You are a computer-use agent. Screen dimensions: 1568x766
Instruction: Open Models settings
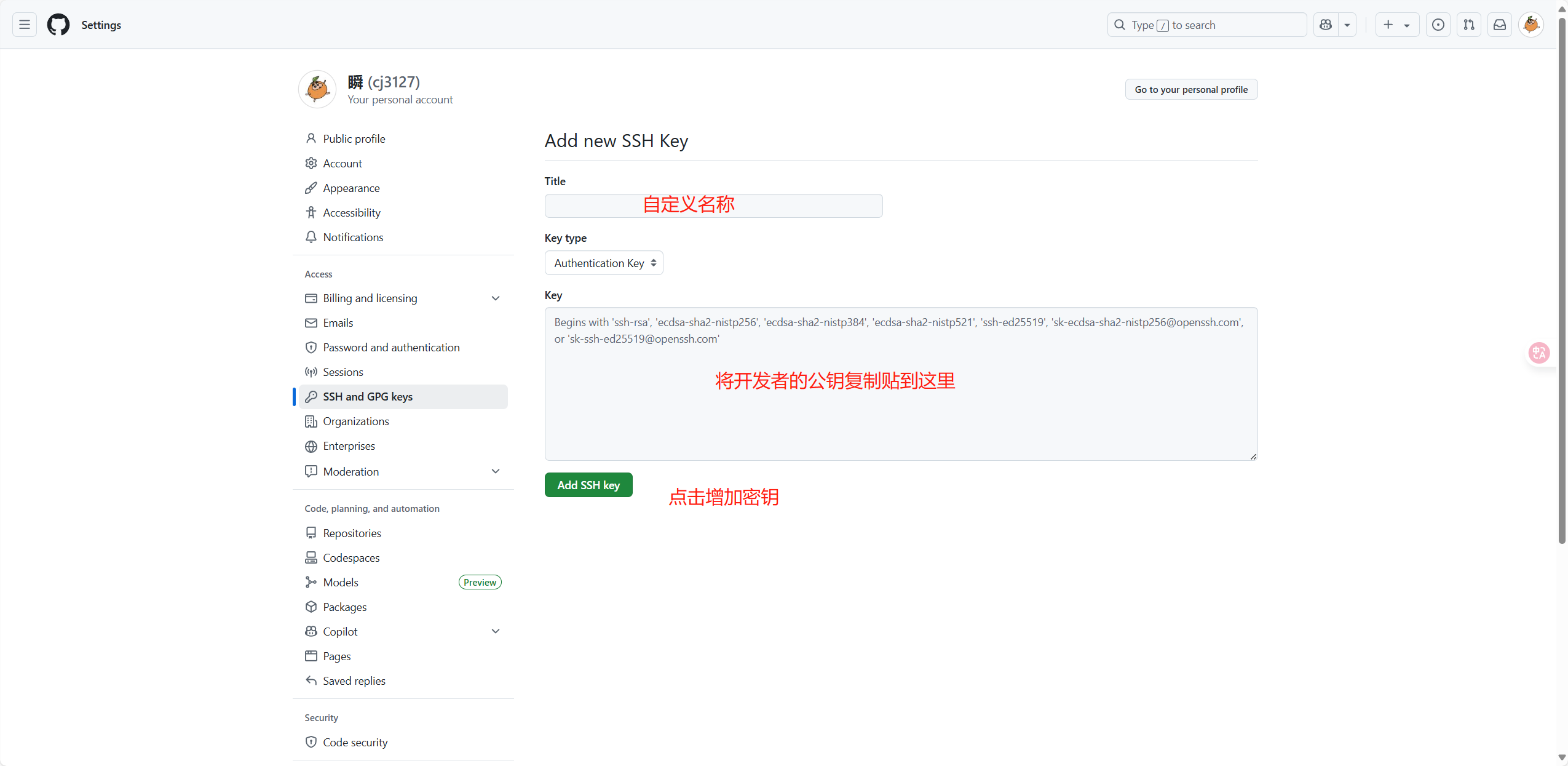pos(403,582)
